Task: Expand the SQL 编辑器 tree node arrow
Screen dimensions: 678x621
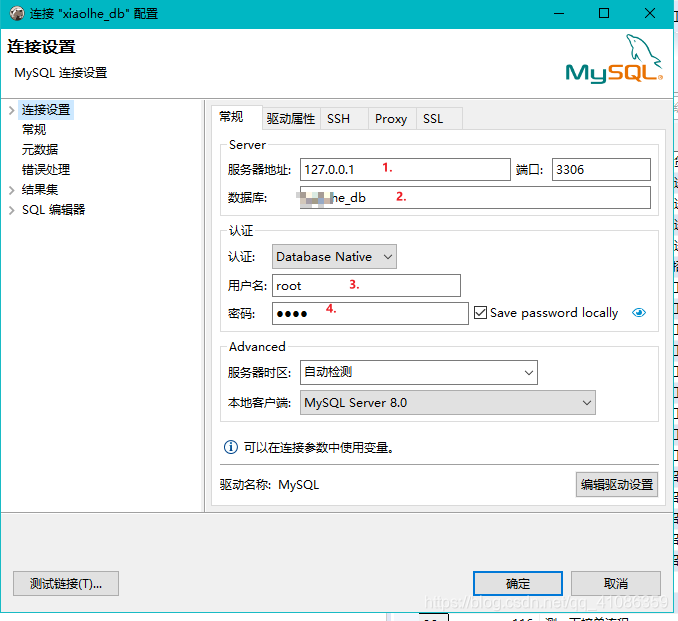Action: (12, 210)
